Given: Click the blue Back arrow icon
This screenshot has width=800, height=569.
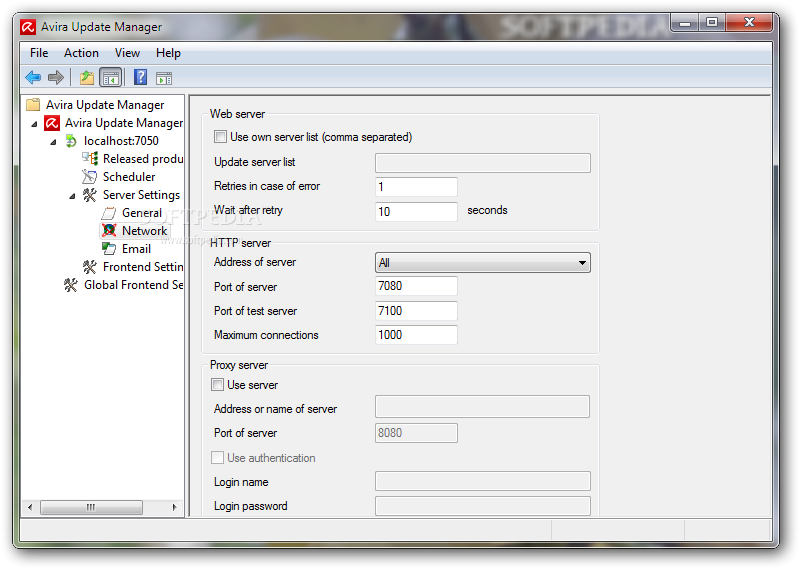Looking at the screenshot, I should pyautogui.click(x=33, y=78).
